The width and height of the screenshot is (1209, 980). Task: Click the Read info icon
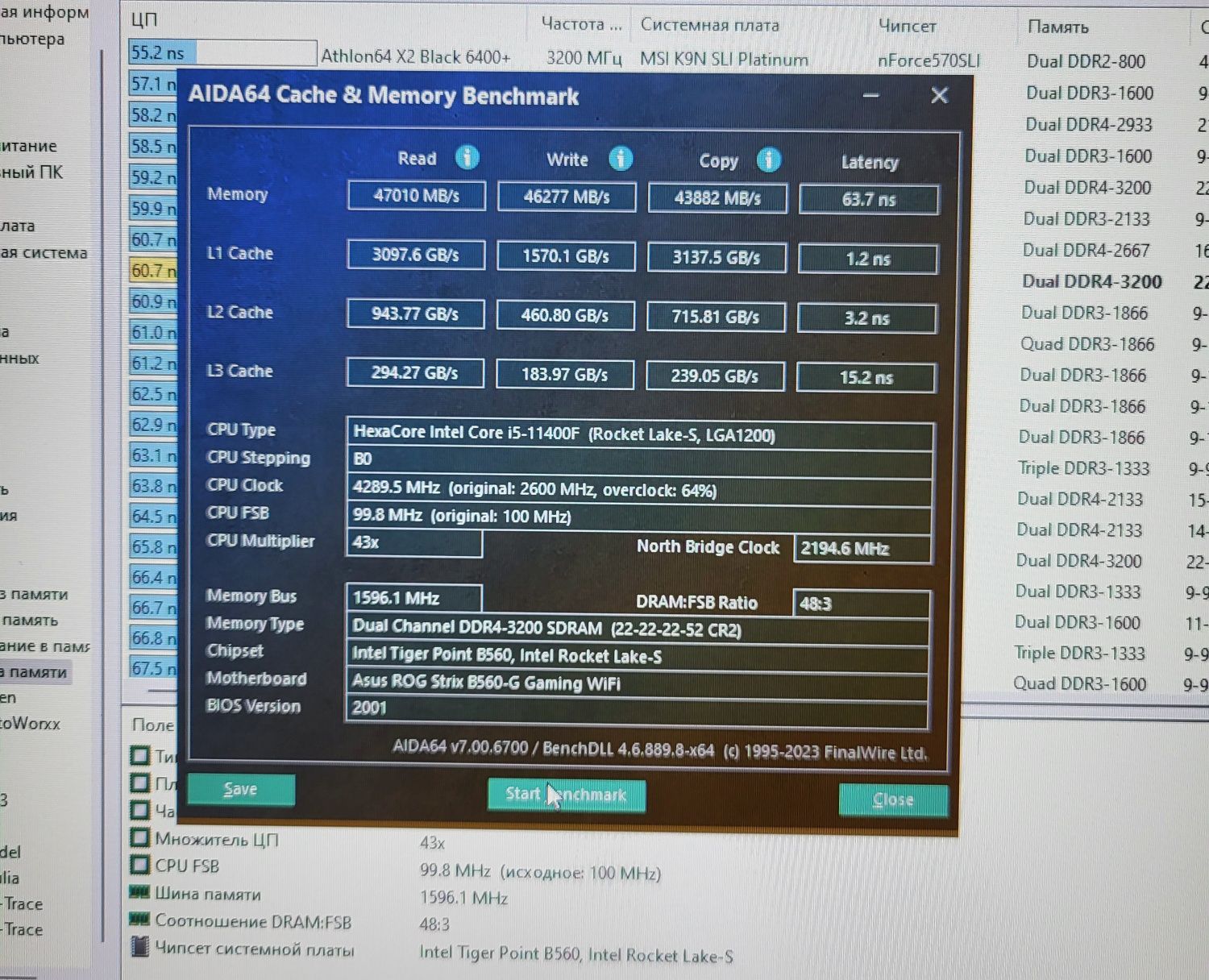tap(467, 157)
